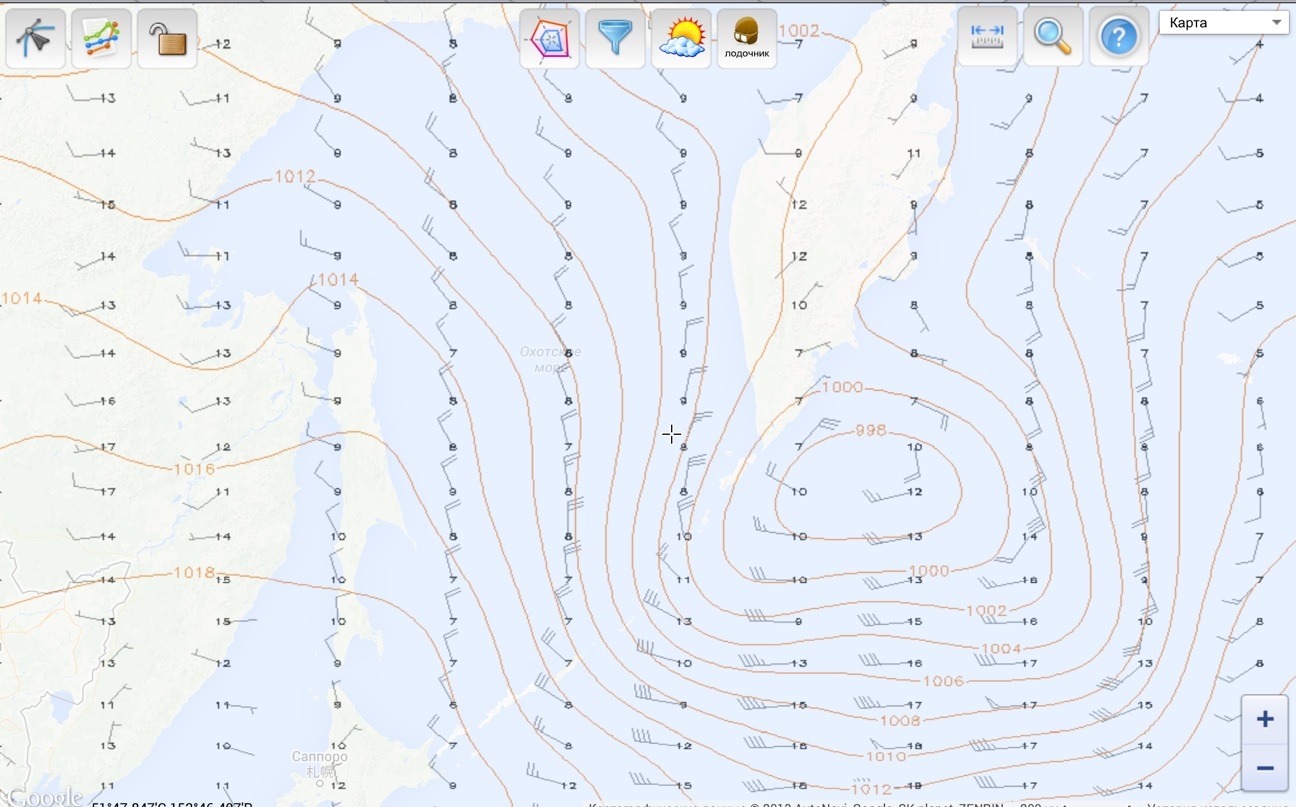The width and height of the screenshot is (1296, 807).
Task: Click the magnifying glass search icon
Action: pyautogui.click(x=1053, y=37)
